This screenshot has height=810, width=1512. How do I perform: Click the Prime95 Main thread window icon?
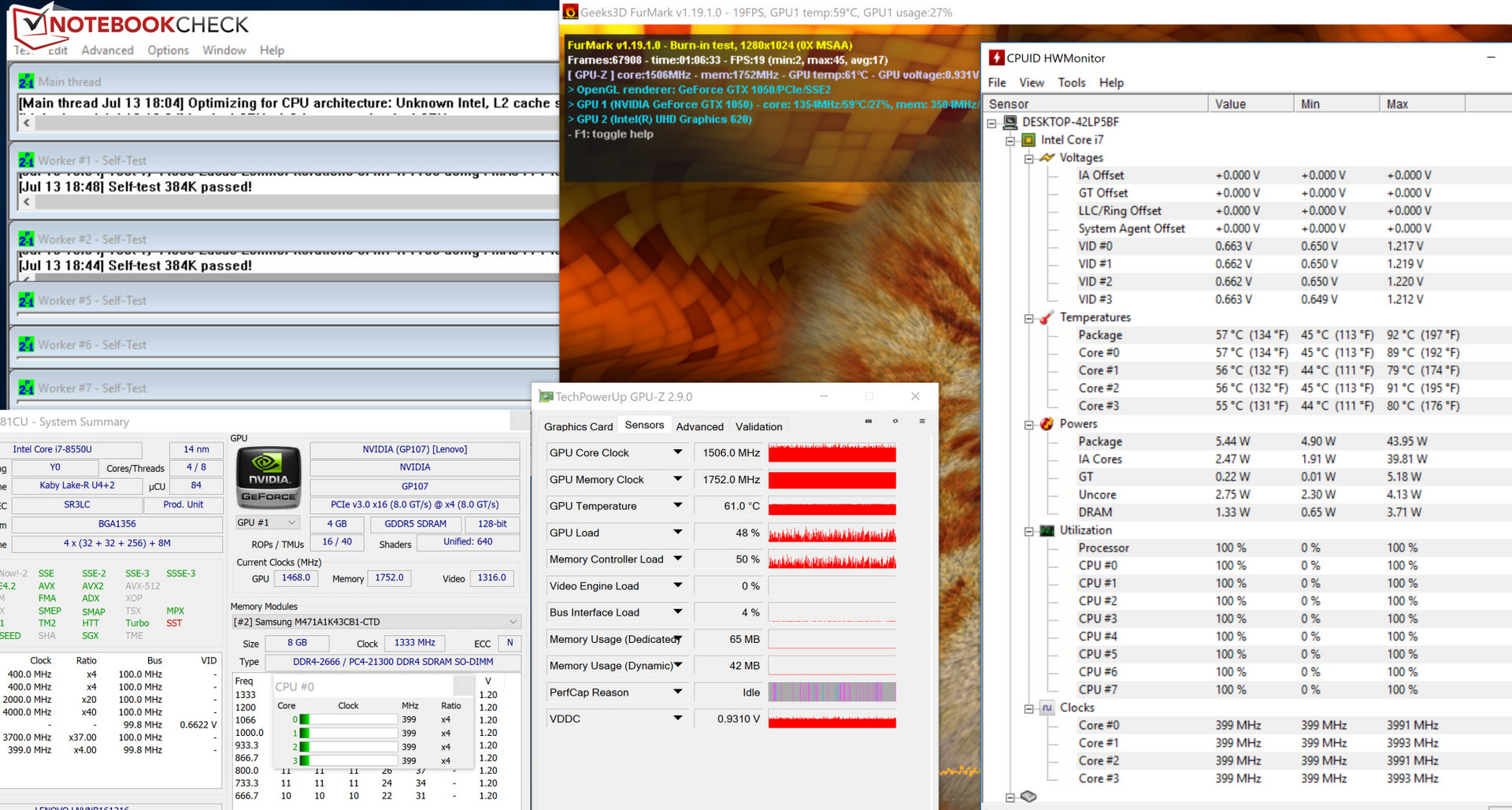point(26,81)
